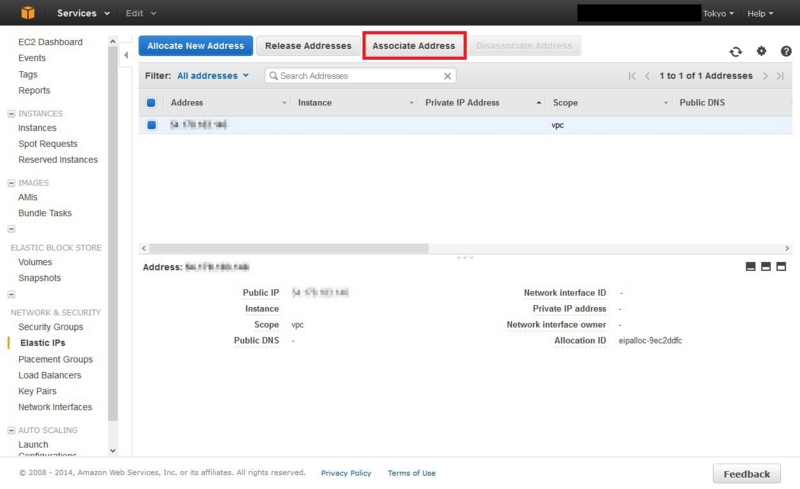The image size is (800, 489).
Task: Open Network Interfaces in sidebar
Action: click(x=55, y=407)
